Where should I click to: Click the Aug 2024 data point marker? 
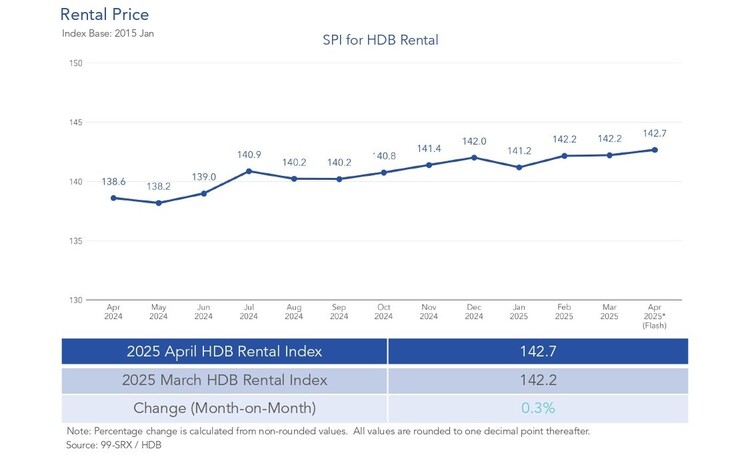pyautogui.click(x=294, y=179)
